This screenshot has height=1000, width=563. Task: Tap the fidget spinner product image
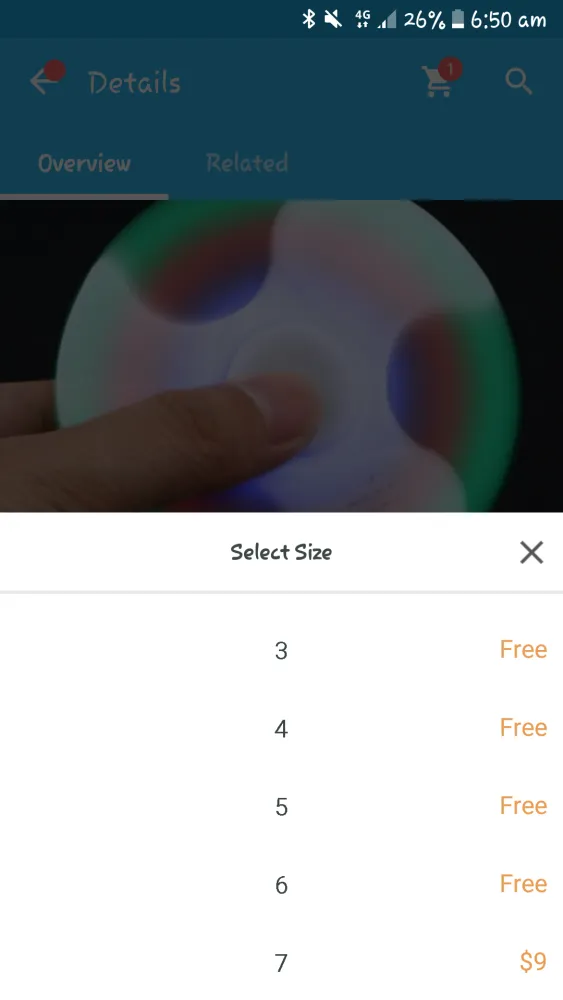click(x=281, y=356)
